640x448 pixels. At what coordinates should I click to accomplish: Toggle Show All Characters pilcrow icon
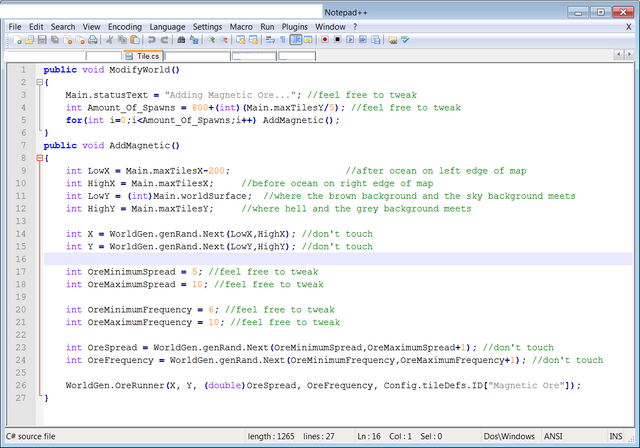pyautogui.click(x=282, y=40)
